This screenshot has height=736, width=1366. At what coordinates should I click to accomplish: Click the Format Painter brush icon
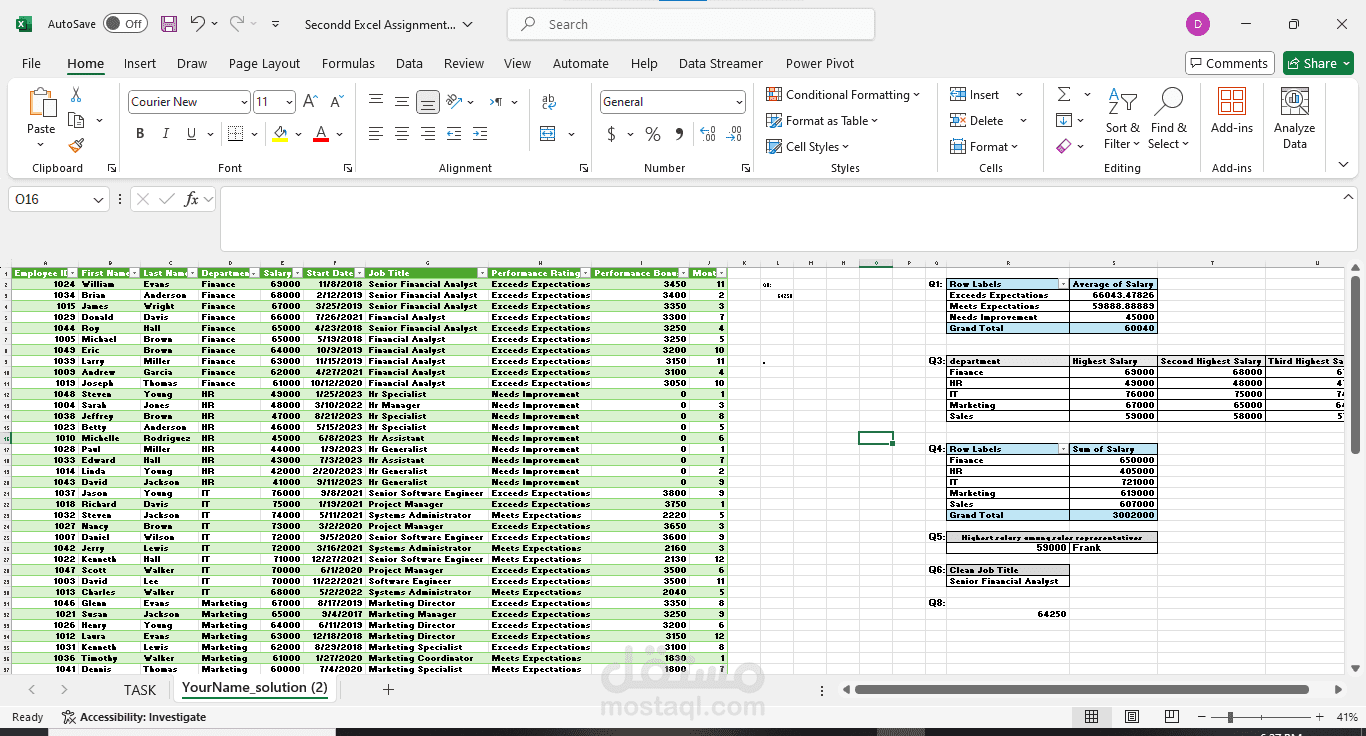76,145
